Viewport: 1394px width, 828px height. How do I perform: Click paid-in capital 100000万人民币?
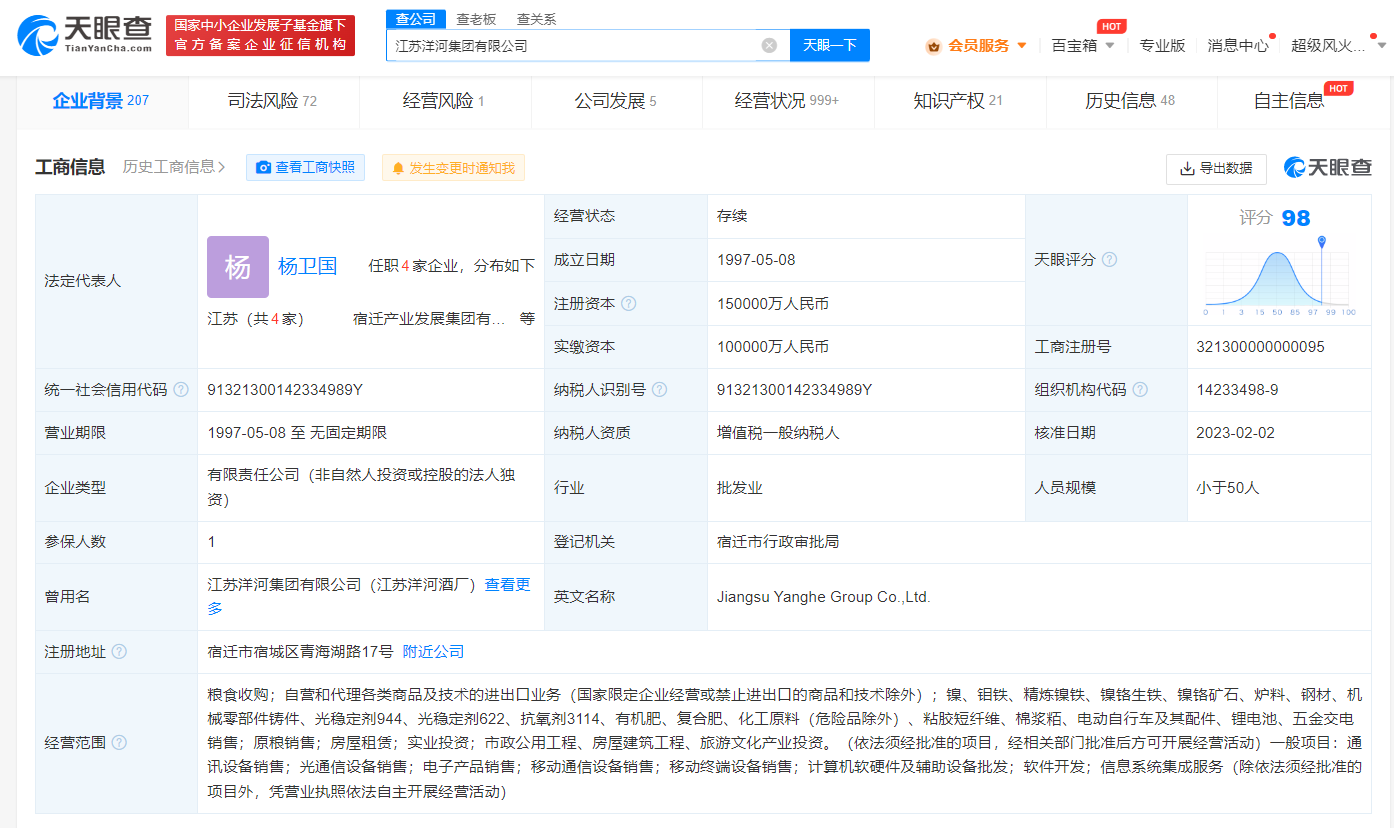pos(773,347)
